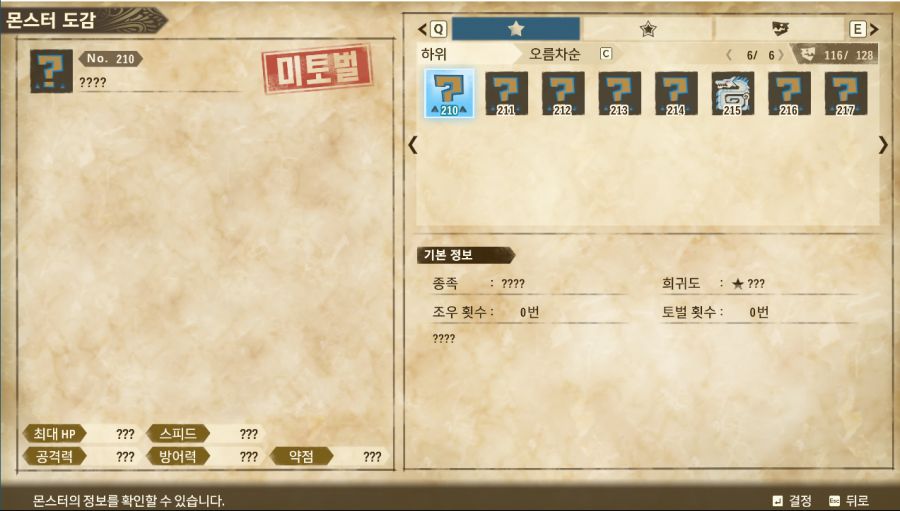The image size is (900, 511).
Task: Click unknown monster entry number 216
Action: pyautogui.click(x=789, y=94)
